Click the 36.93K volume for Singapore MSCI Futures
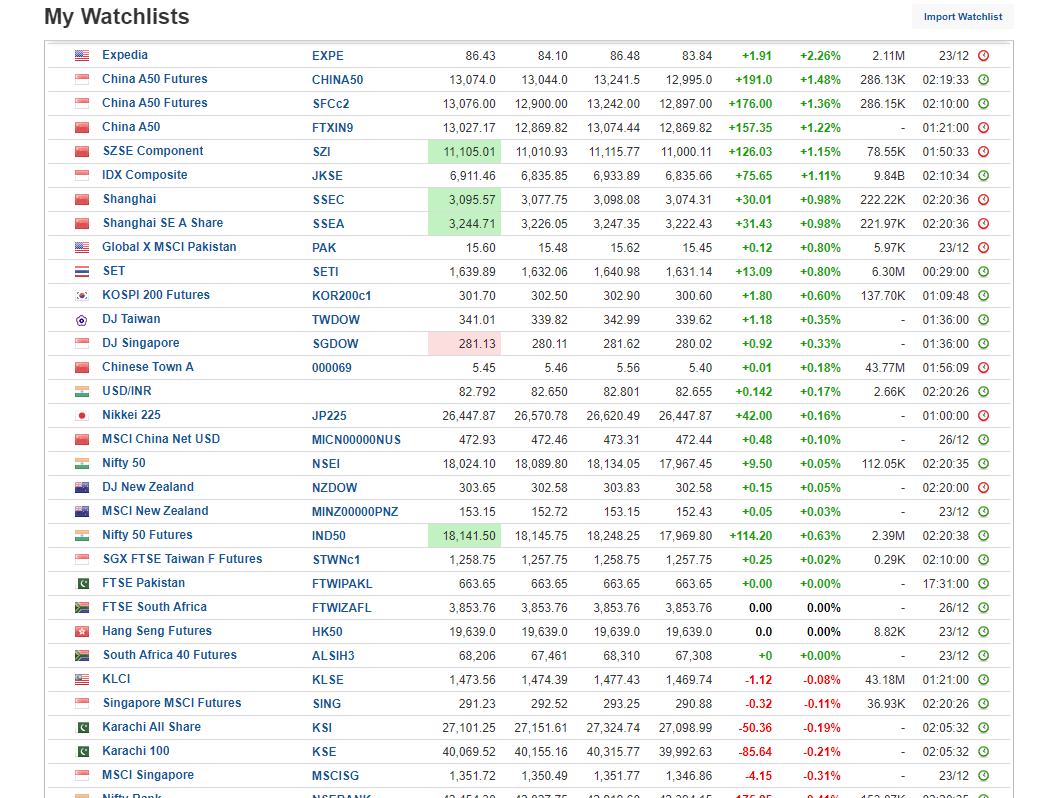This screenshot has width=1037, height=798. pos(886,704)
